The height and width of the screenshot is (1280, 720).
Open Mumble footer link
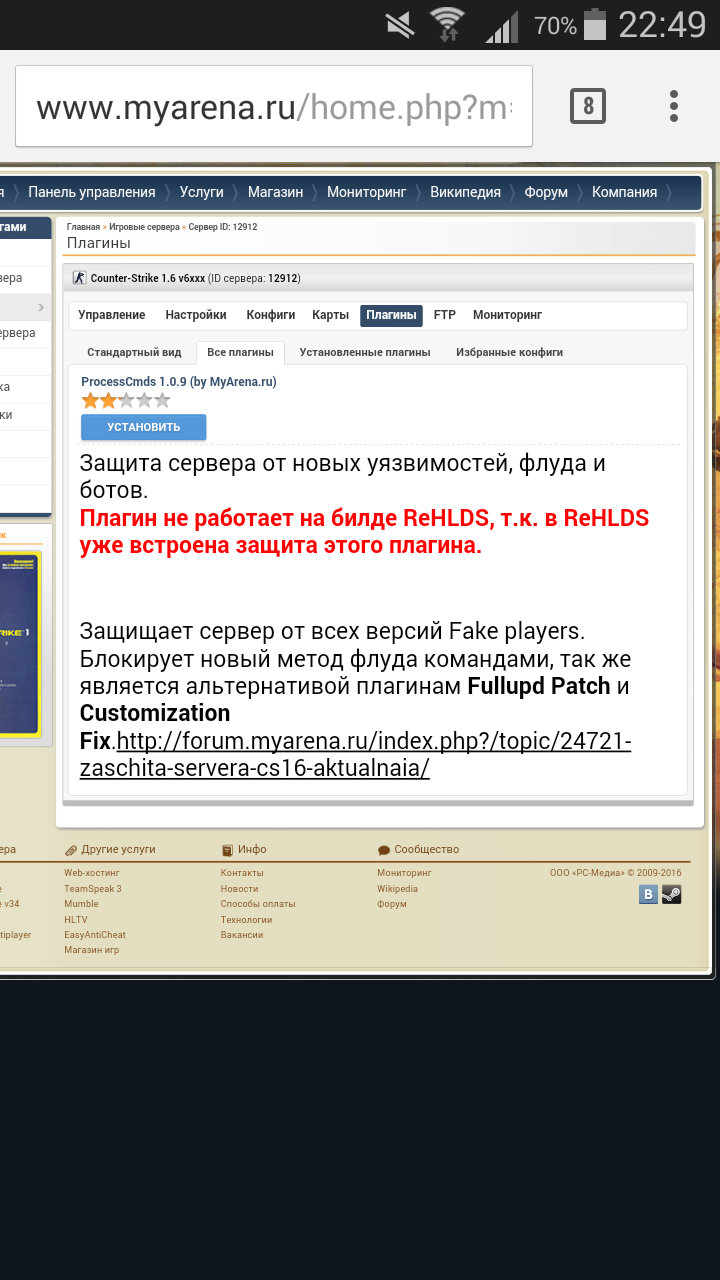(x=82, y=904)
